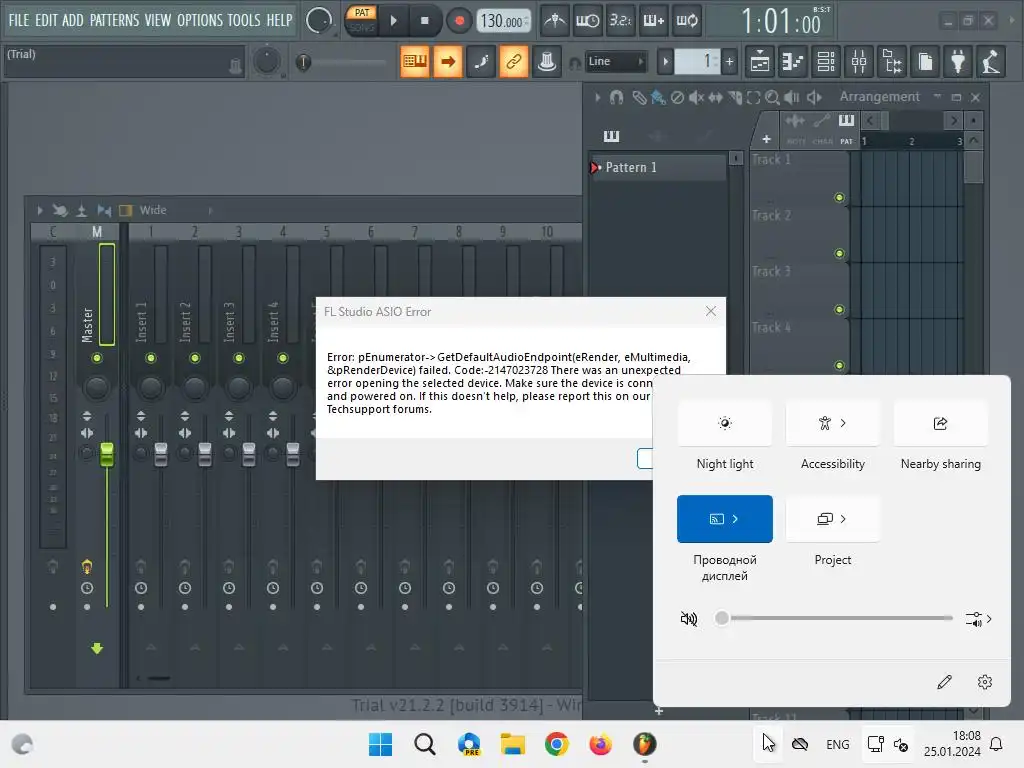Toggle overdub recording piano-plus icon

coord(654,21)
